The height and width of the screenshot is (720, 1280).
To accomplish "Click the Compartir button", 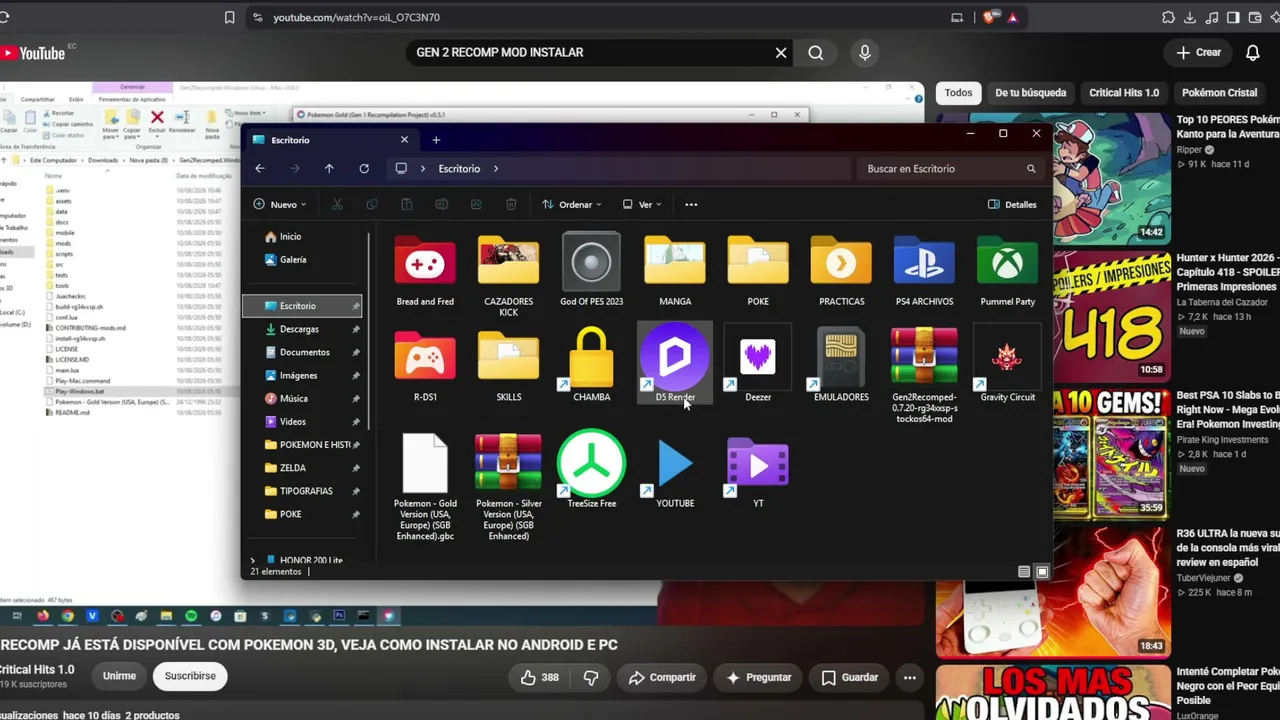I will [x=662, y=677].
